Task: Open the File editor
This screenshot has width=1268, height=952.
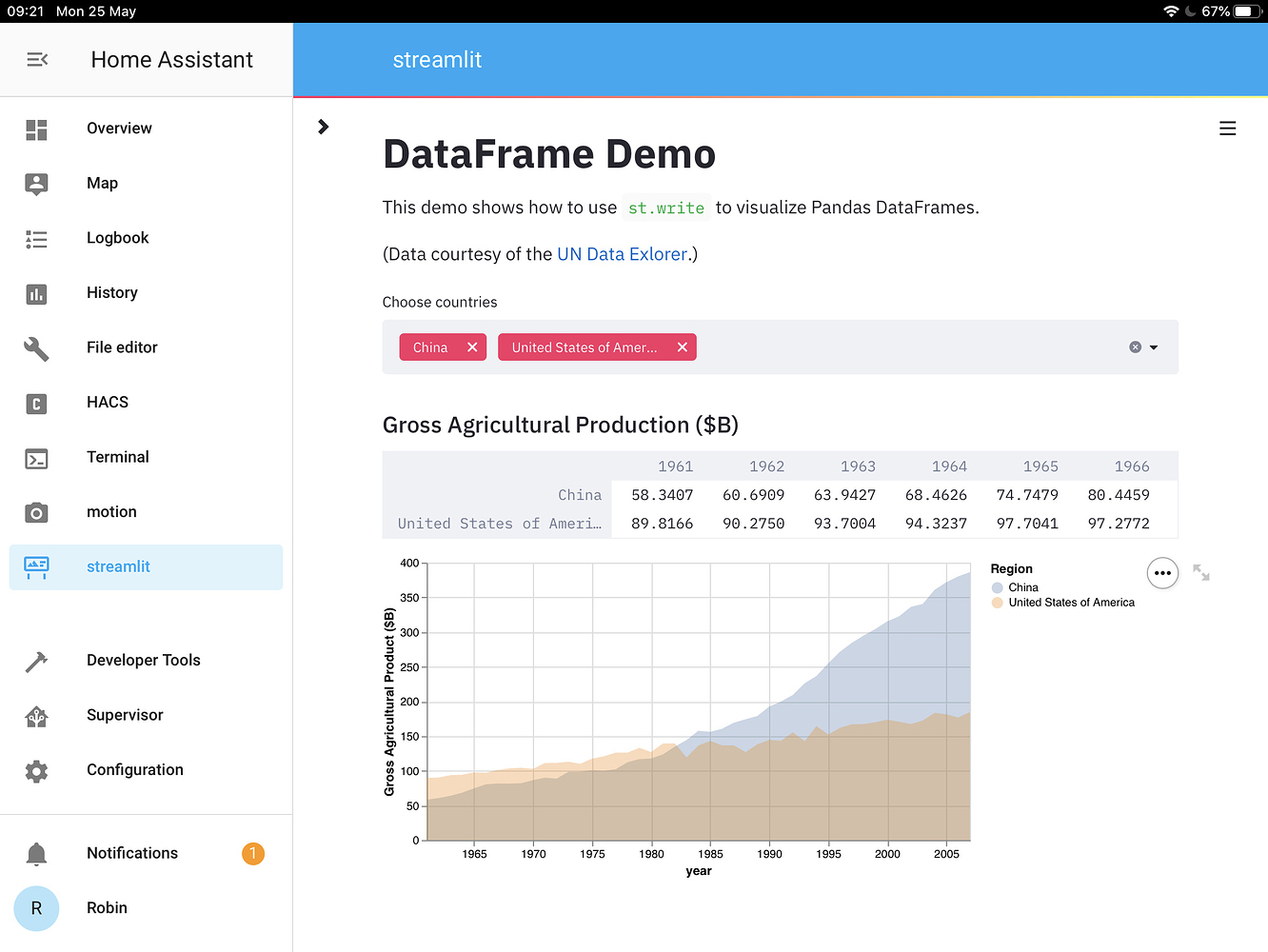Action: click(121, 347)
